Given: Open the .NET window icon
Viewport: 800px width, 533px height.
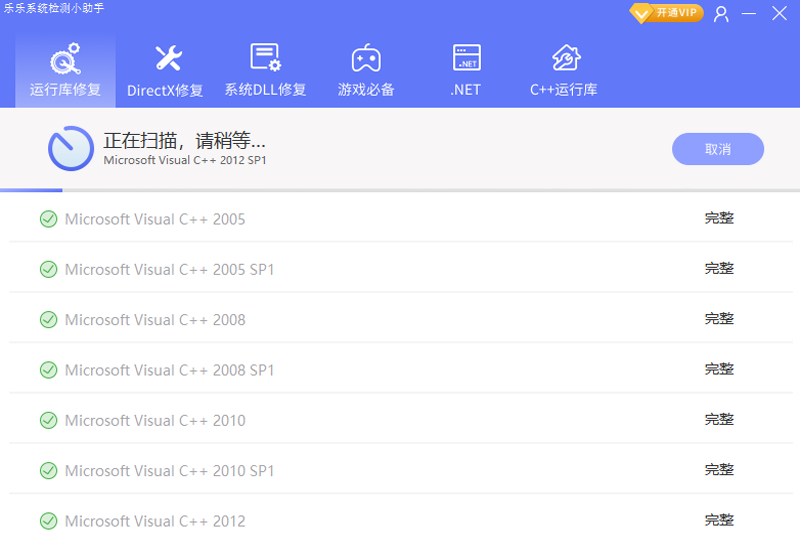Looking at the screenshot, I should click(466, 58).
